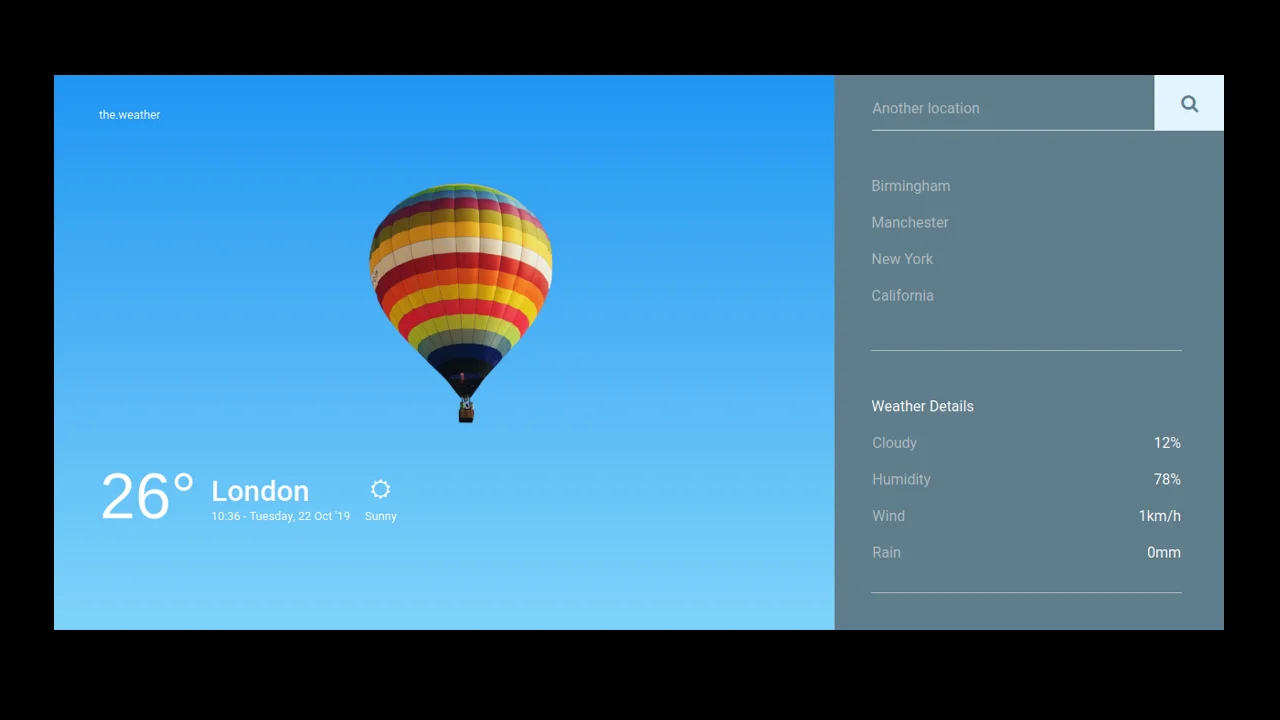Click the divider line under California
This screenshot has height=720, width=1280.
click(1026, 349)
